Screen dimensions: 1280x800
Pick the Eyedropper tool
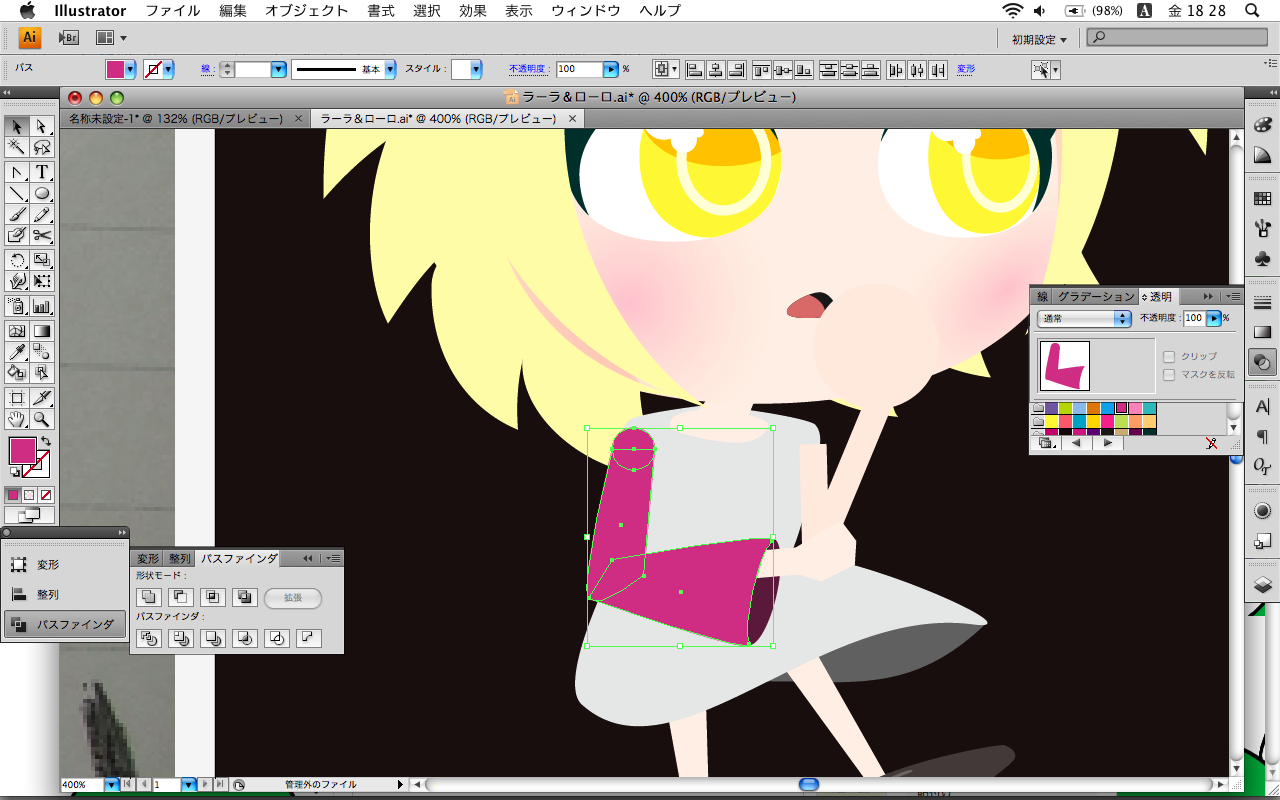pos(17,352)
